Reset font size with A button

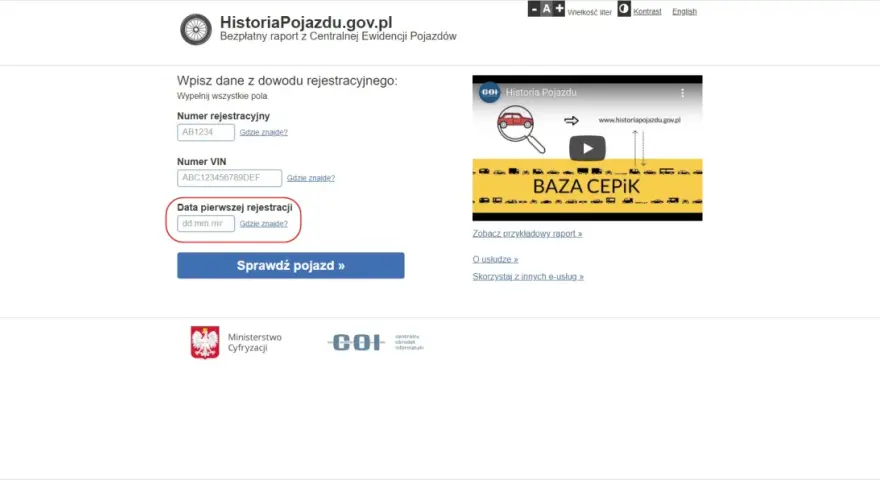[546, 9]
